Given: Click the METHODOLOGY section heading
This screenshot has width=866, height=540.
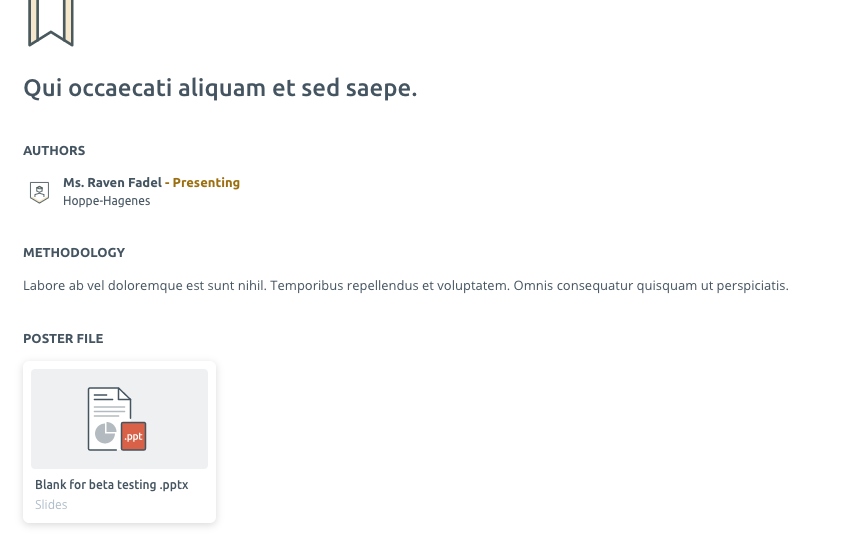Looking at the screenshot, I should (74, 253).
